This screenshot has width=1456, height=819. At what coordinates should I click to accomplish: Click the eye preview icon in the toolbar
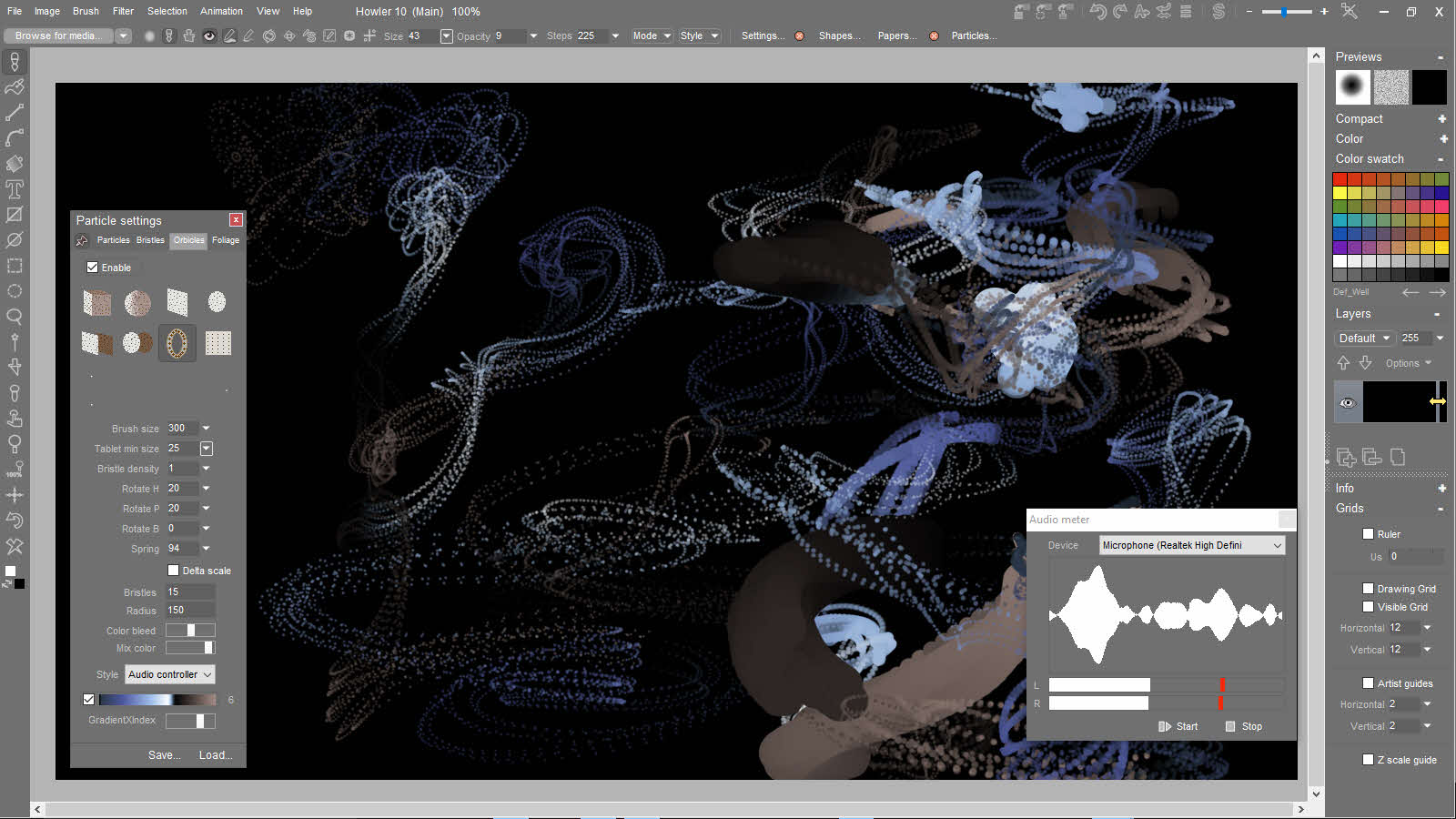tap(208, 35)
